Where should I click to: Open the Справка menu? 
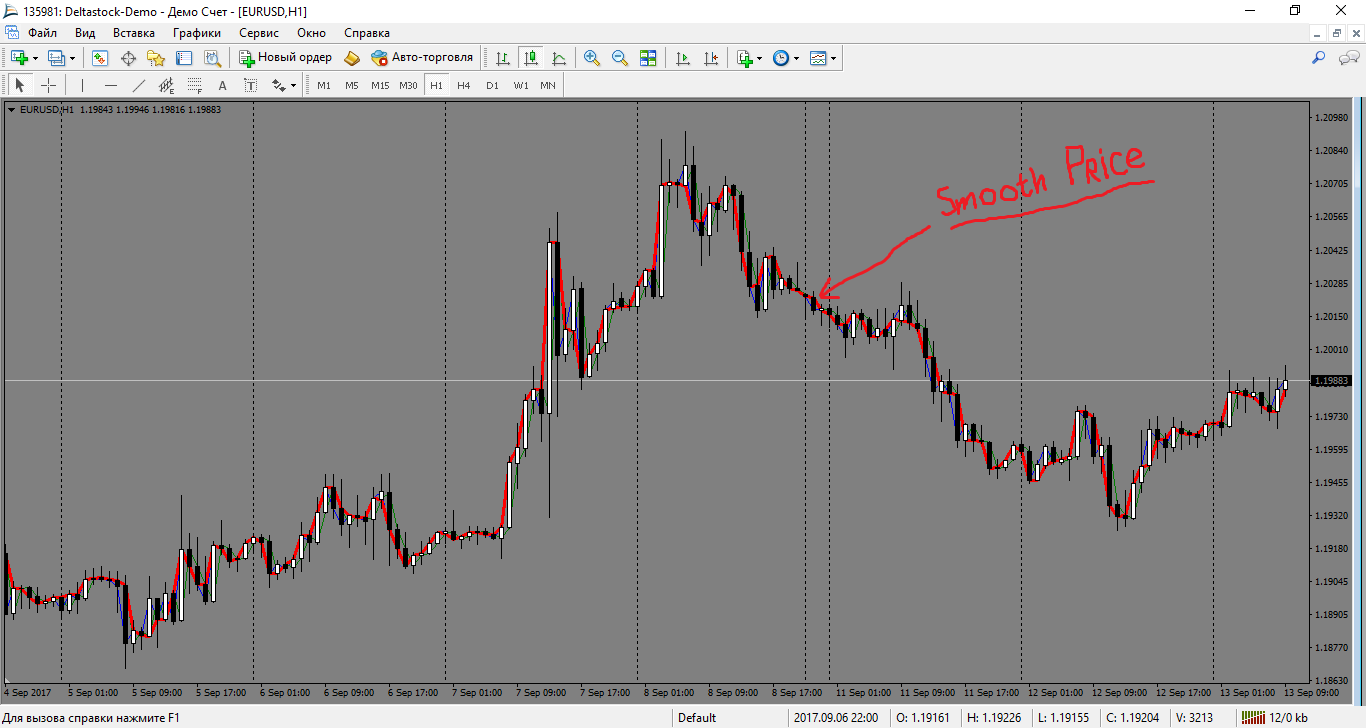[366, 33]
